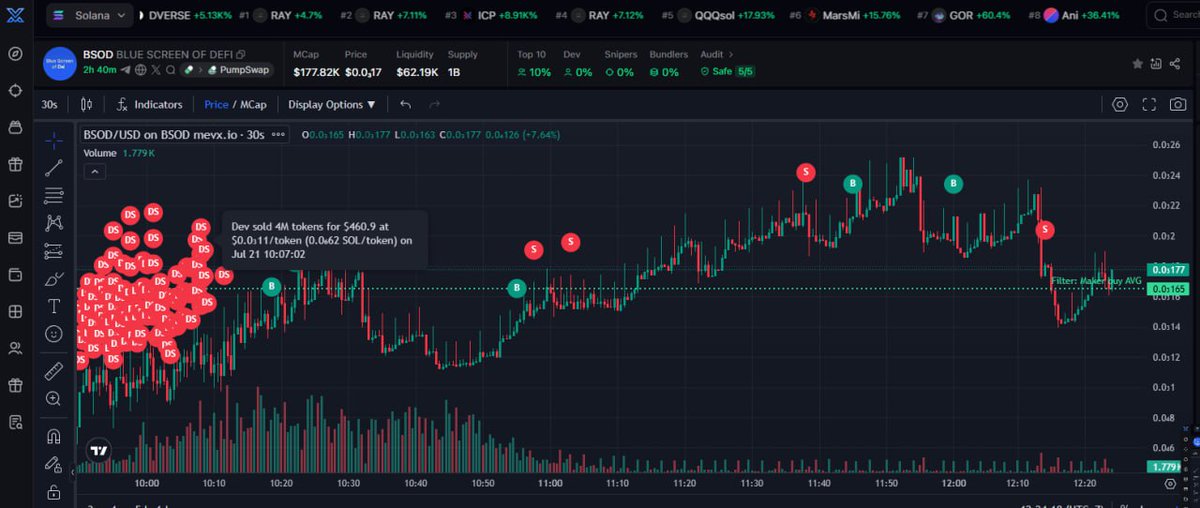The height and width of the screenshot is (508, 1200).
Task: Open the emoji icons tool
Action: (54, 334)
